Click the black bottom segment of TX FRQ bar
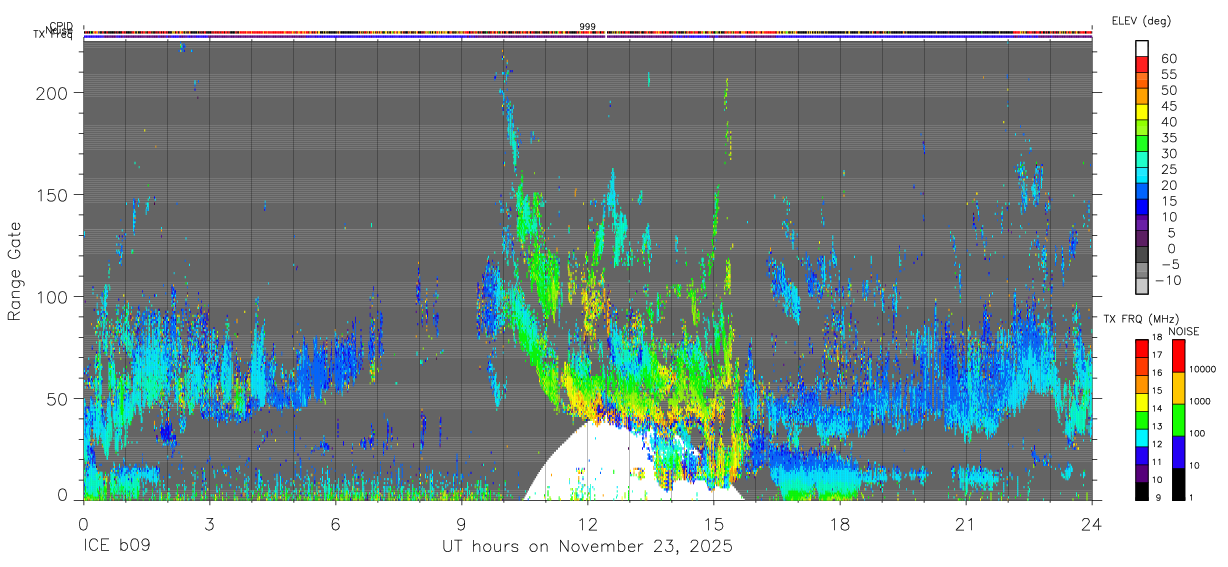The height and width of the screenshot is (567, 1228). click(1142, 491)
